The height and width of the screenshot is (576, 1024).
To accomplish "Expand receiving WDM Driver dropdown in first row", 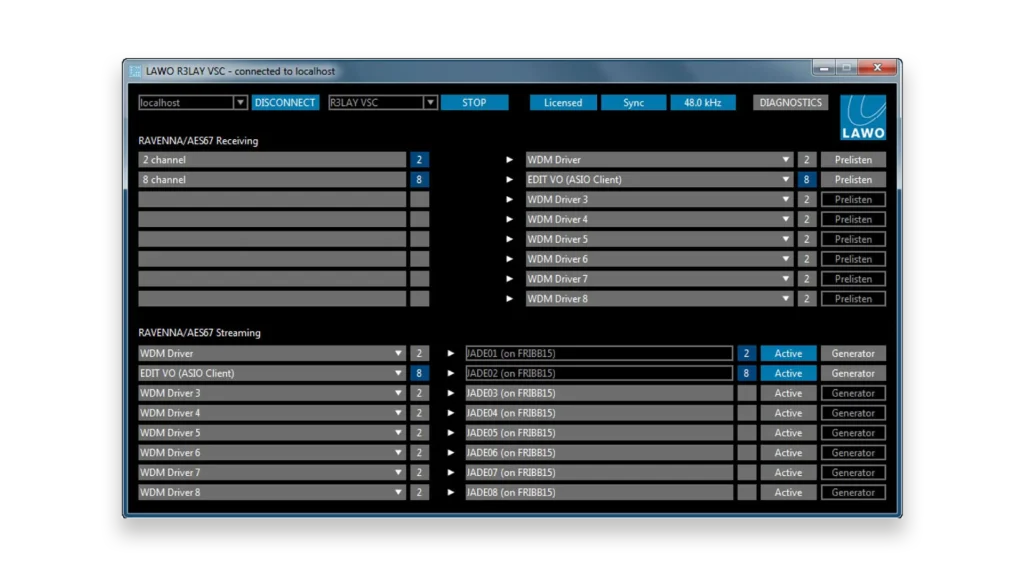I will point(786,160).
